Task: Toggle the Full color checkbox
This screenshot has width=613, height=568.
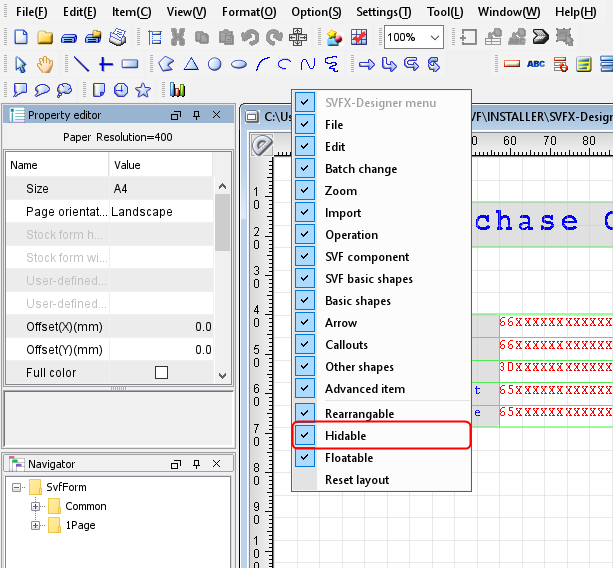Action: (x=161, y=373)
